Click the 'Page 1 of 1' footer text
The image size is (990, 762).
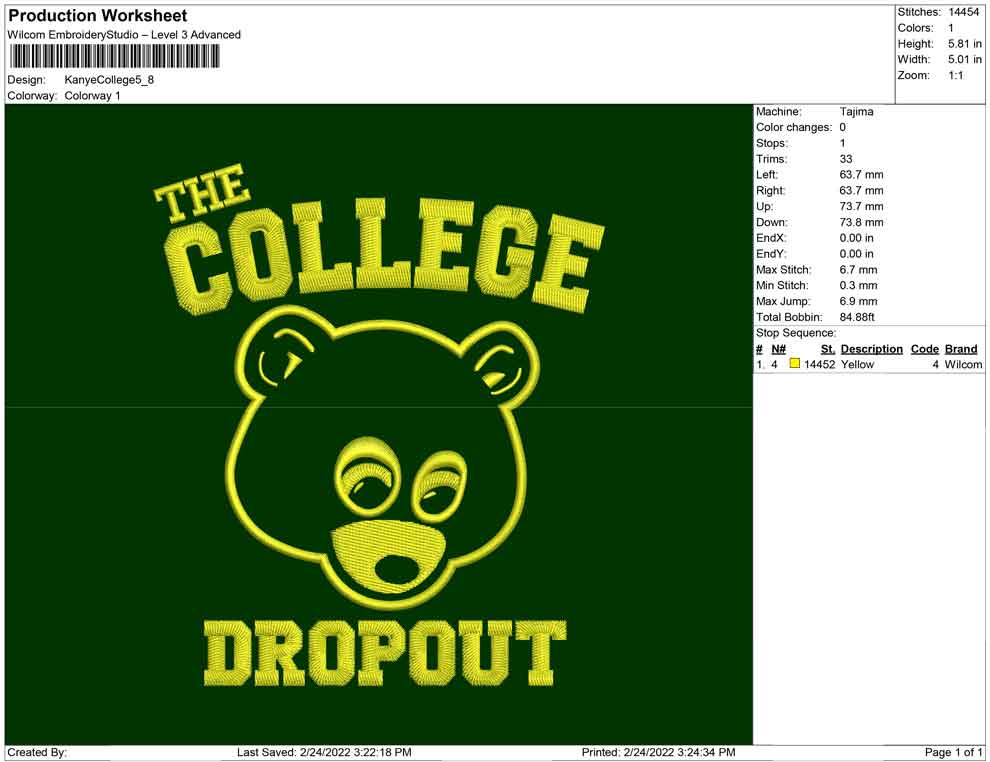click(x=953, y=752)
